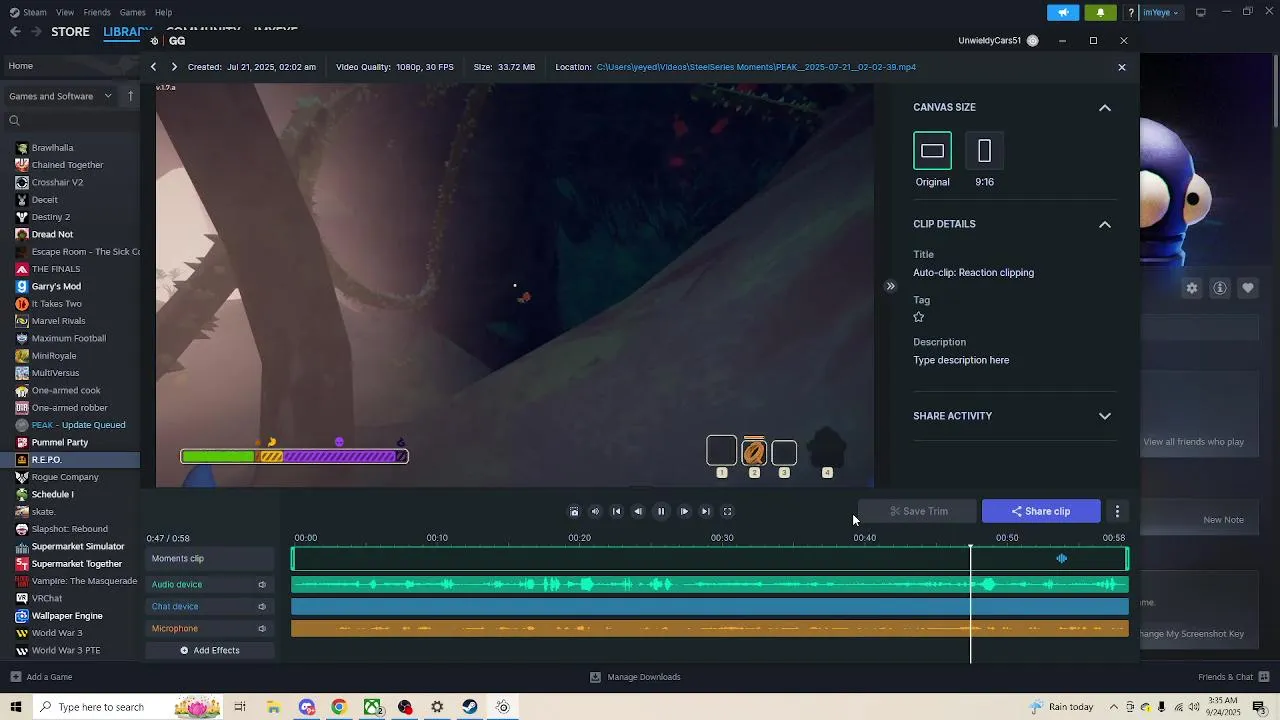Edit the clip title field
This screenshot has height=720, width=1280.
(x=973, y=272)
